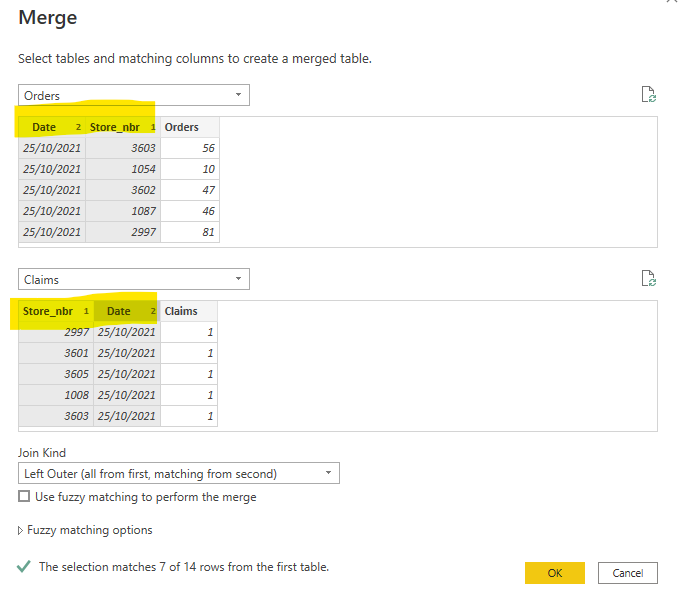Image resolution: width=683 pixels, height=605 pixels.
Task: Click store number 3602 in Orders table
Action: click(123, 190)
